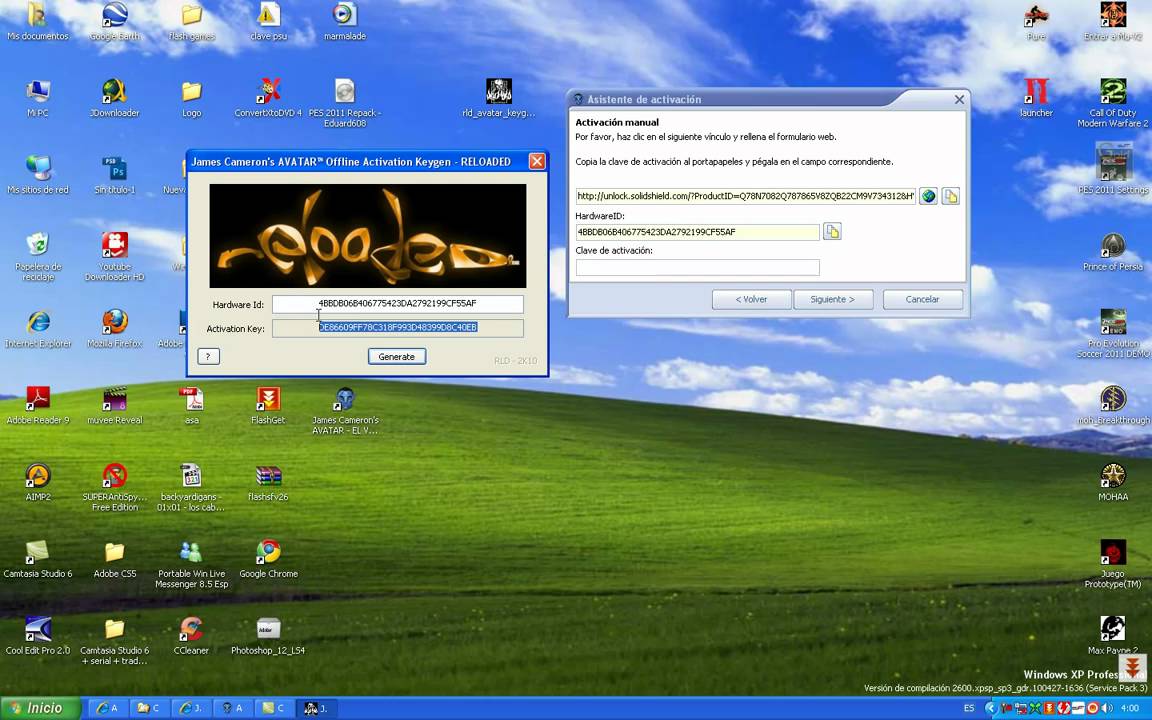This screenshot has height=720, width=1152.
Task: Click the unlock.solidshield.com URL field
Action: coord(745,196)
